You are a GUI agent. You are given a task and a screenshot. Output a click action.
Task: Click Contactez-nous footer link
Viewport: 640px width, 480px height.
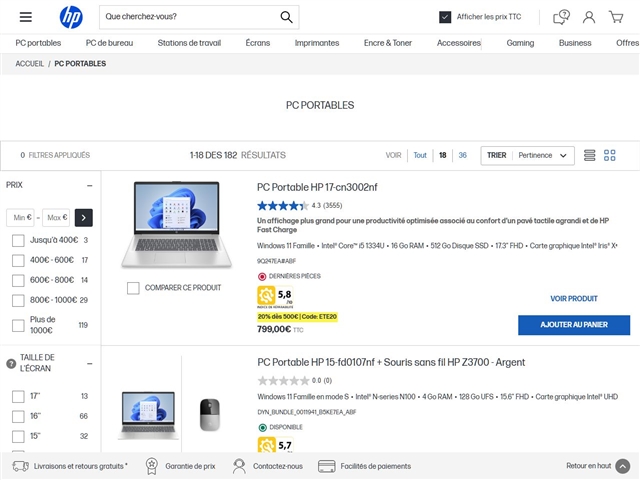pos(278,466)
